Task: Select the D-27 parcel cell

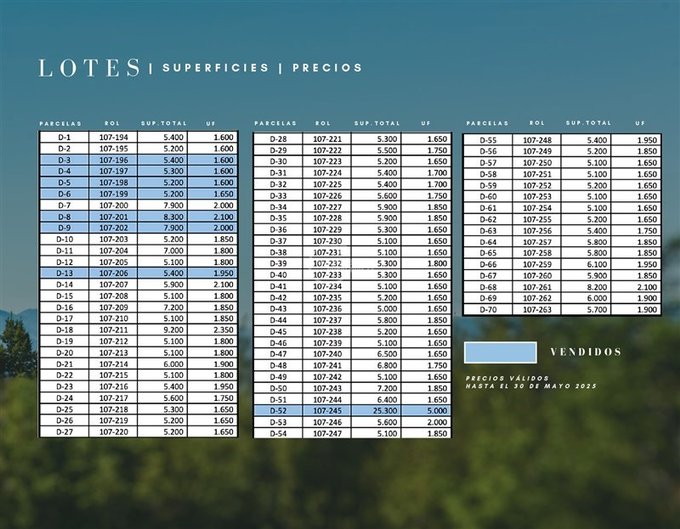Action: click(x=65, y=432)
